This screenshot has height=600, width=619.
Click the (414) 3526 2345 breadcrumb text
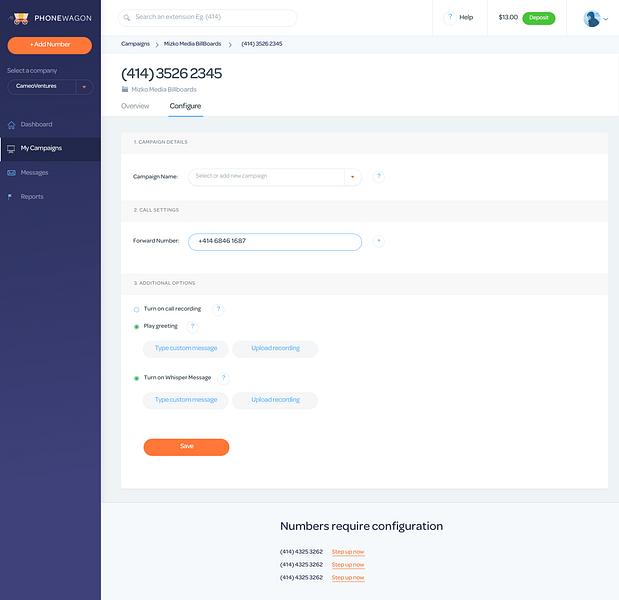[262, 44]
